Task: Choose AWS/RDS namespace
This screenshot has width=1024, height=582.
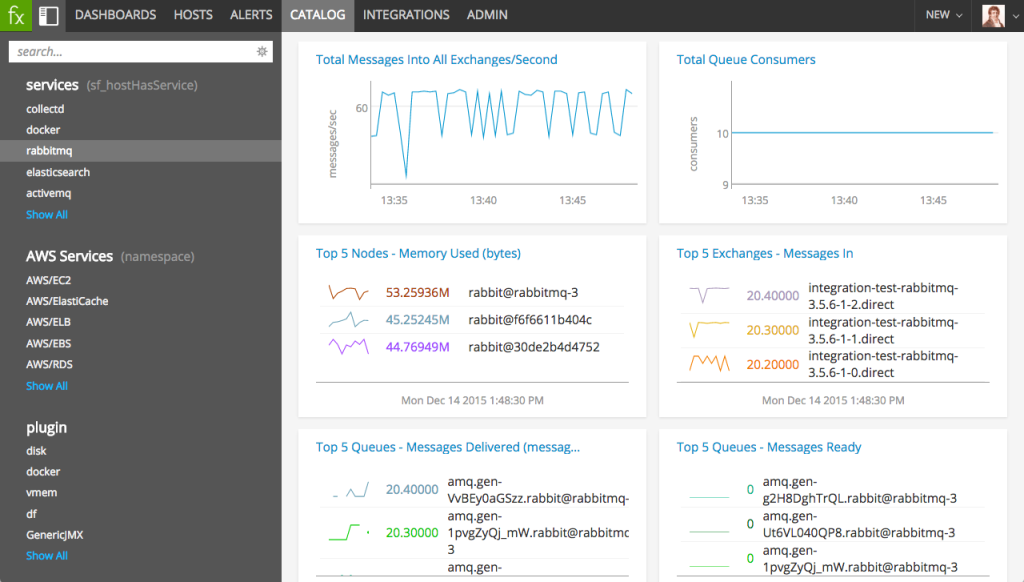Action: tap(49, 364)
